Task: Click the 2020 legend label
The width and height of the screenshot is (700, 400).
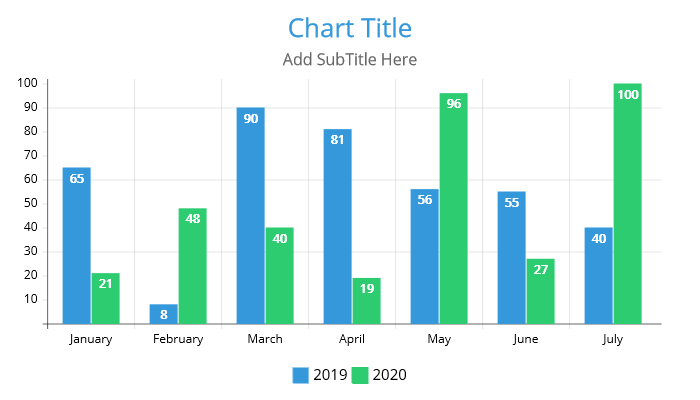Action: click(x=389, y=375)
